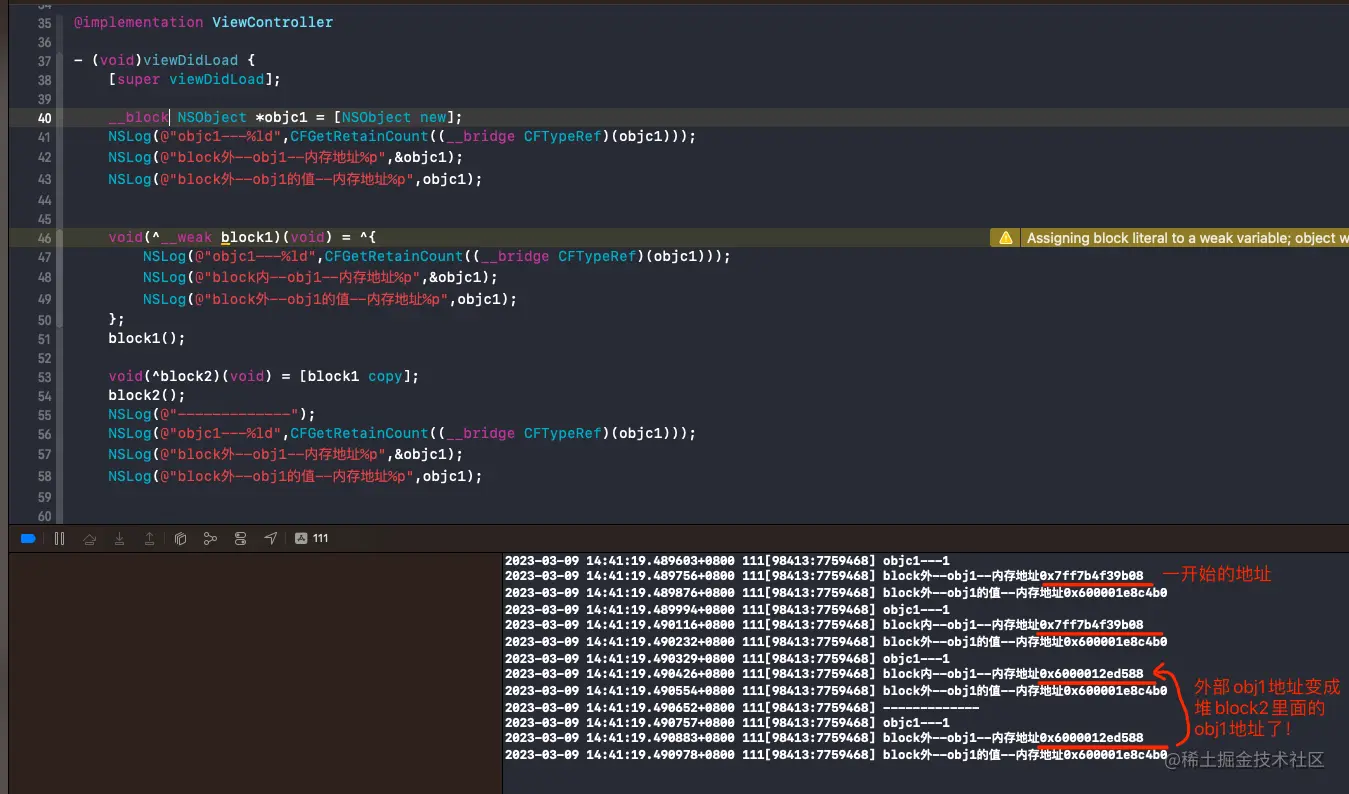Image resolution: width=1349 pixels, height=794 pixels.
Task: Click line number 58 in the gutter
Action: tap(43, 477)
